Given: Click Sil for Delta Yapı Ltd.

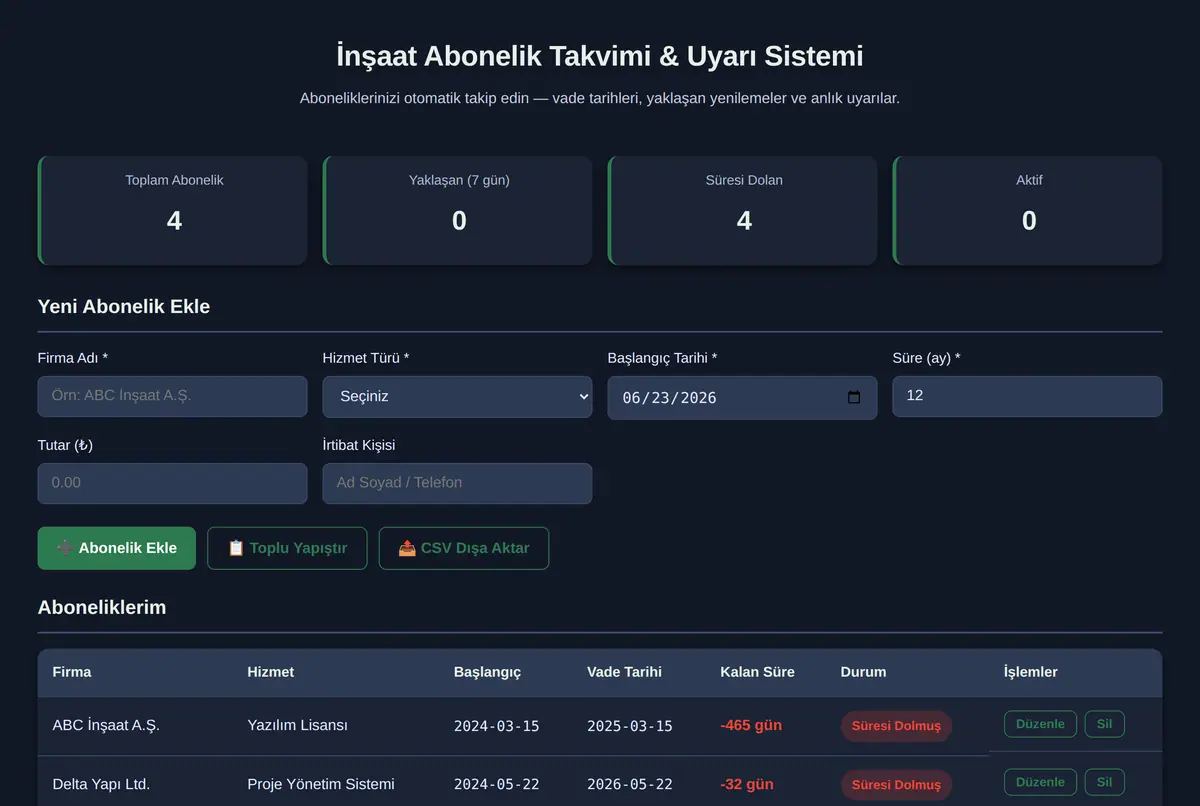Looking at the screenshot, I should point(1104,782).
